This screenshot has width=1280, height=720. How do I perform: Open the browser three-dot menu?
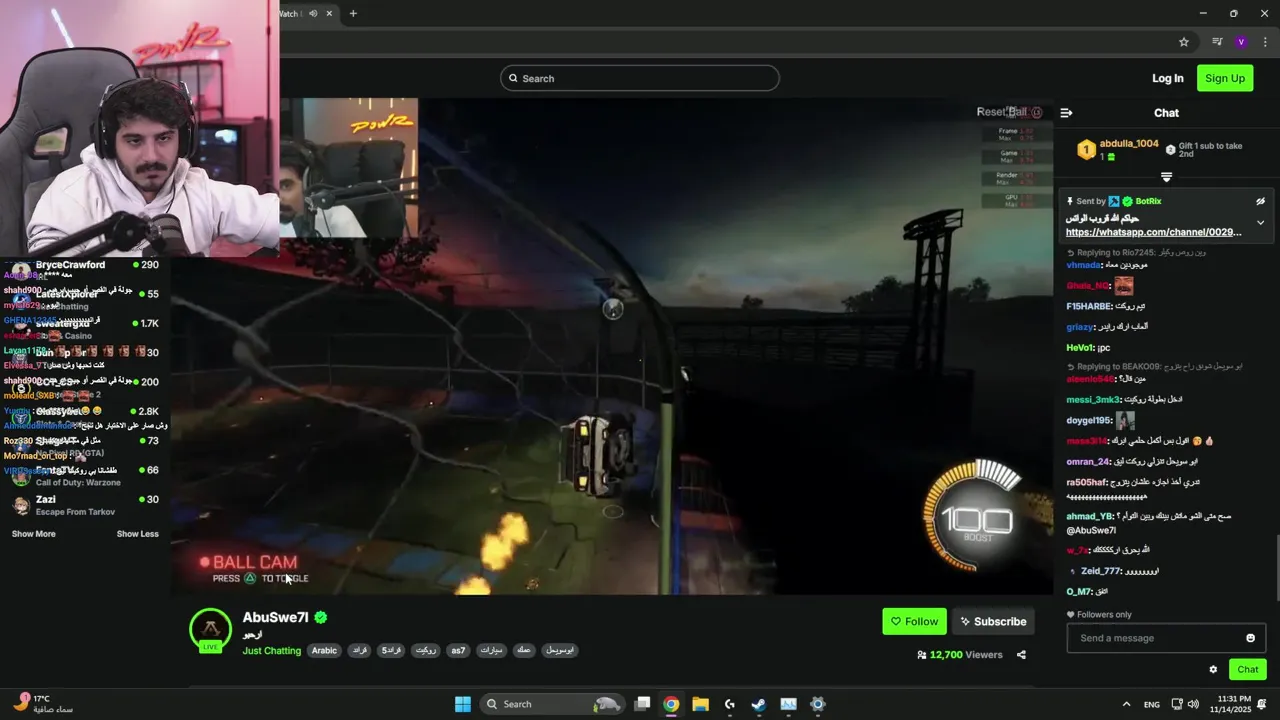coord(1266,42)
